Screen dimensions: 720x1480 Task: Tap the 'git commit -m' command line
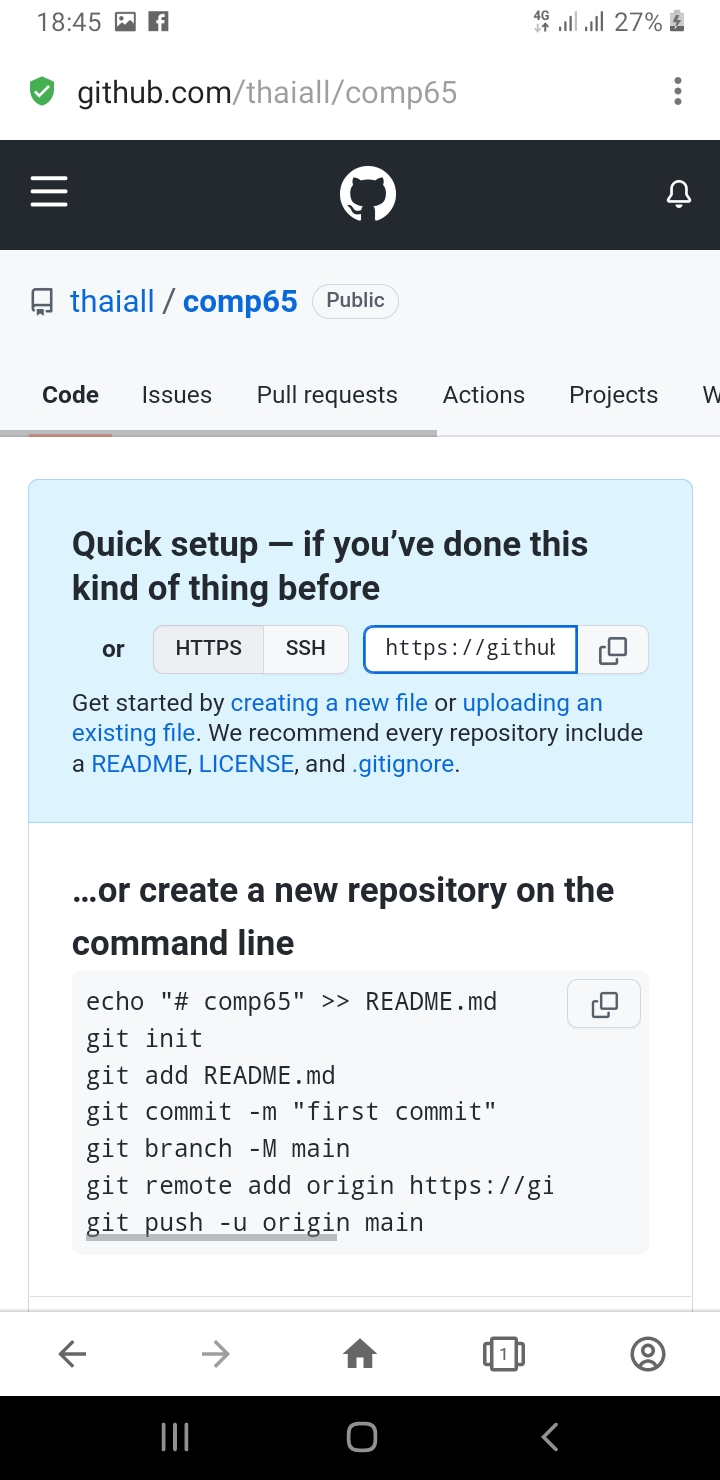(291, 1112)
